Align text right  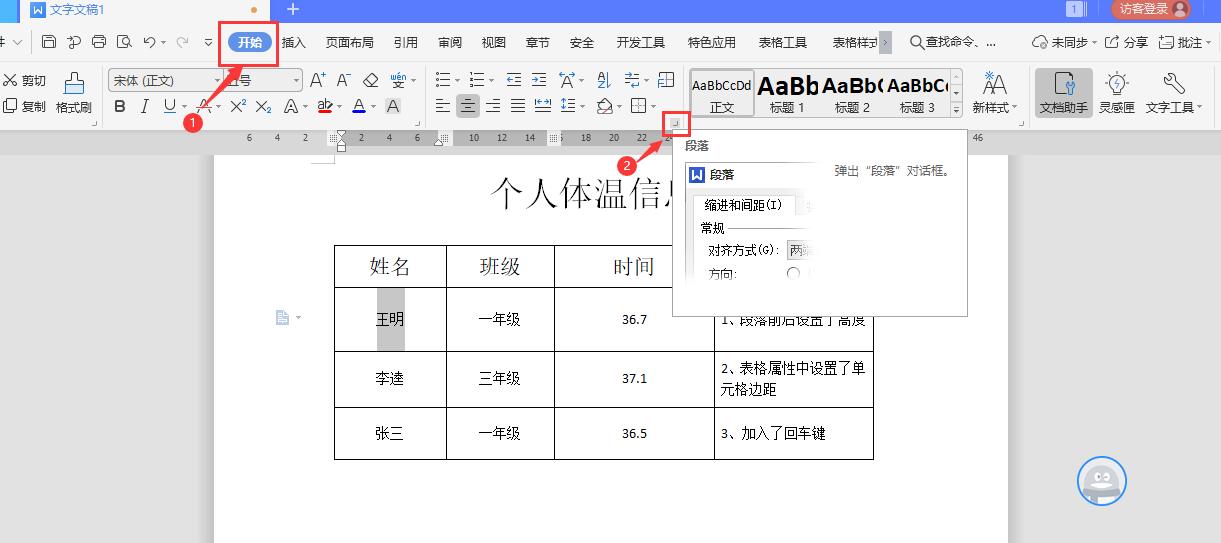tap(493, 106)
